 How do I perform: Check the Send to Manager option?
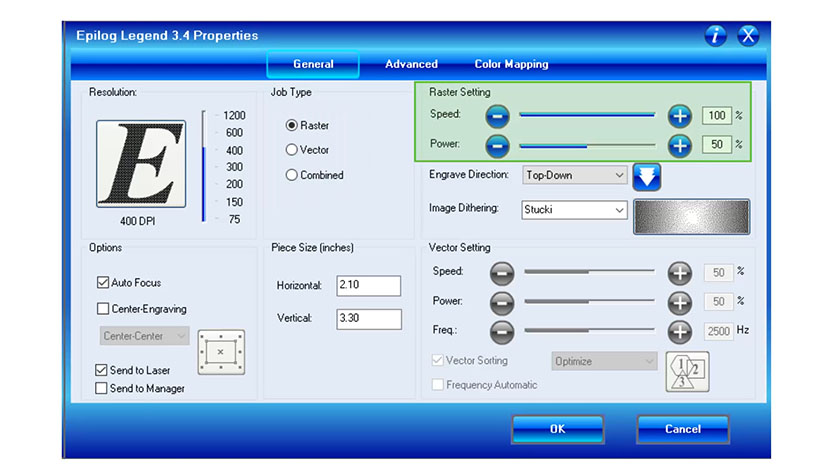pyautogui.click(x=102, y=388)
